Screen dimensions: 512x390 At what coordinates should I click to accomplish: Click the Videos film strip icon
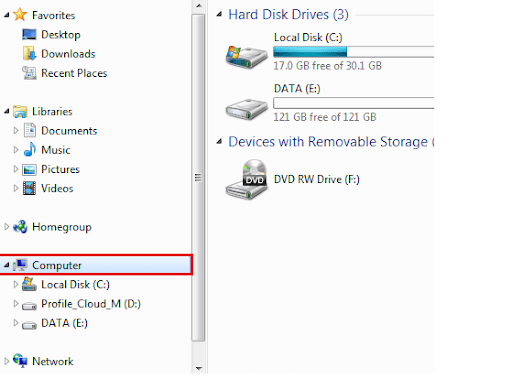29,188
